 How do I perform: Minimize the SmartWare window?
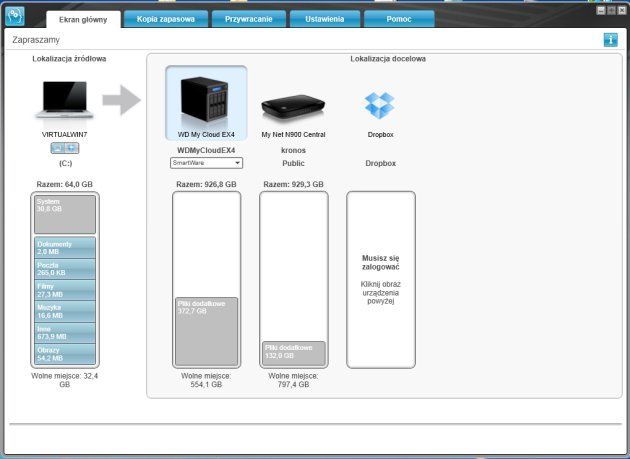pyautogui.click(x=601, y=10)
